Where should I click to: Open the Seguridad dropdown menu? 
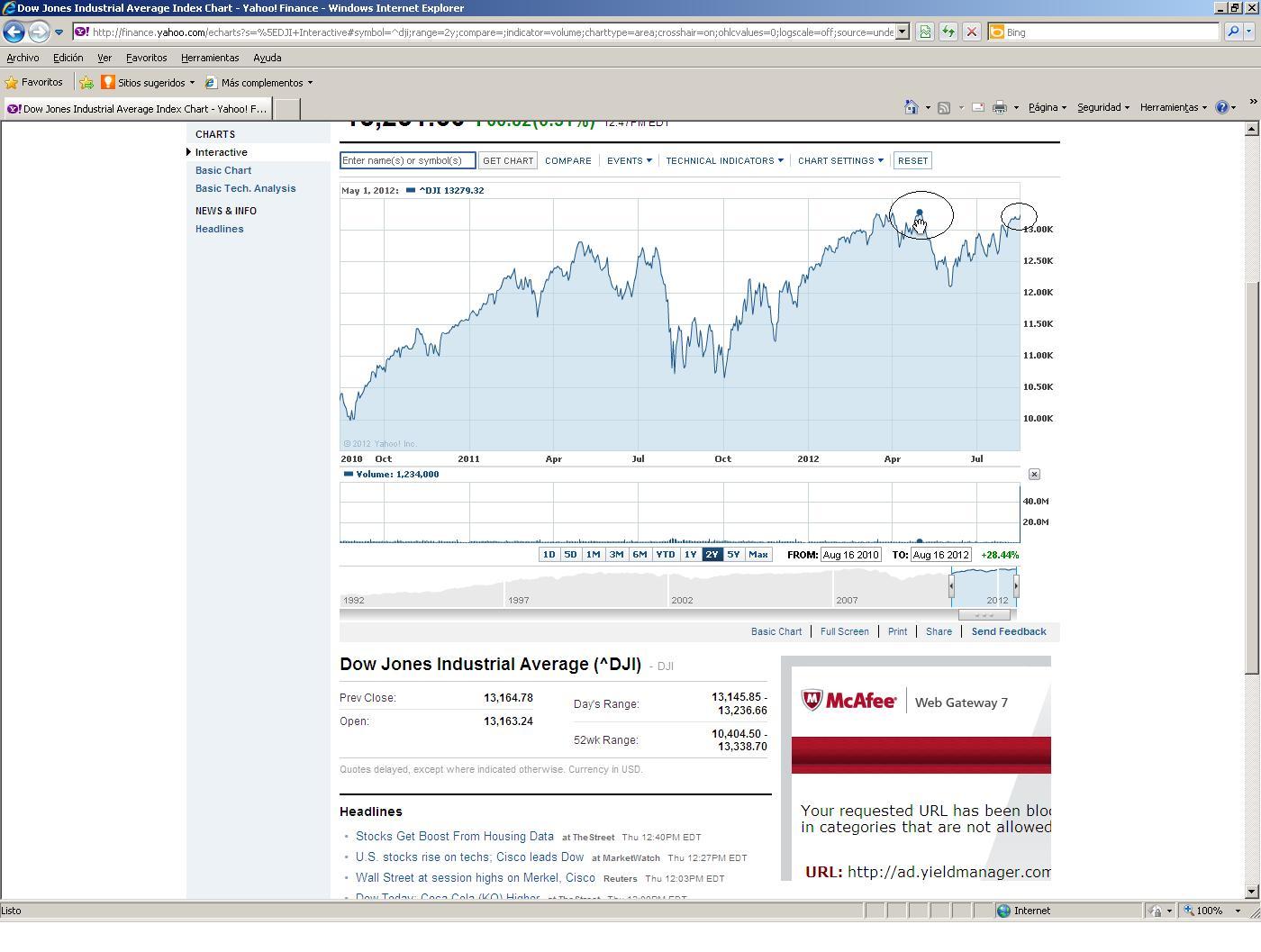(1102, 107)
